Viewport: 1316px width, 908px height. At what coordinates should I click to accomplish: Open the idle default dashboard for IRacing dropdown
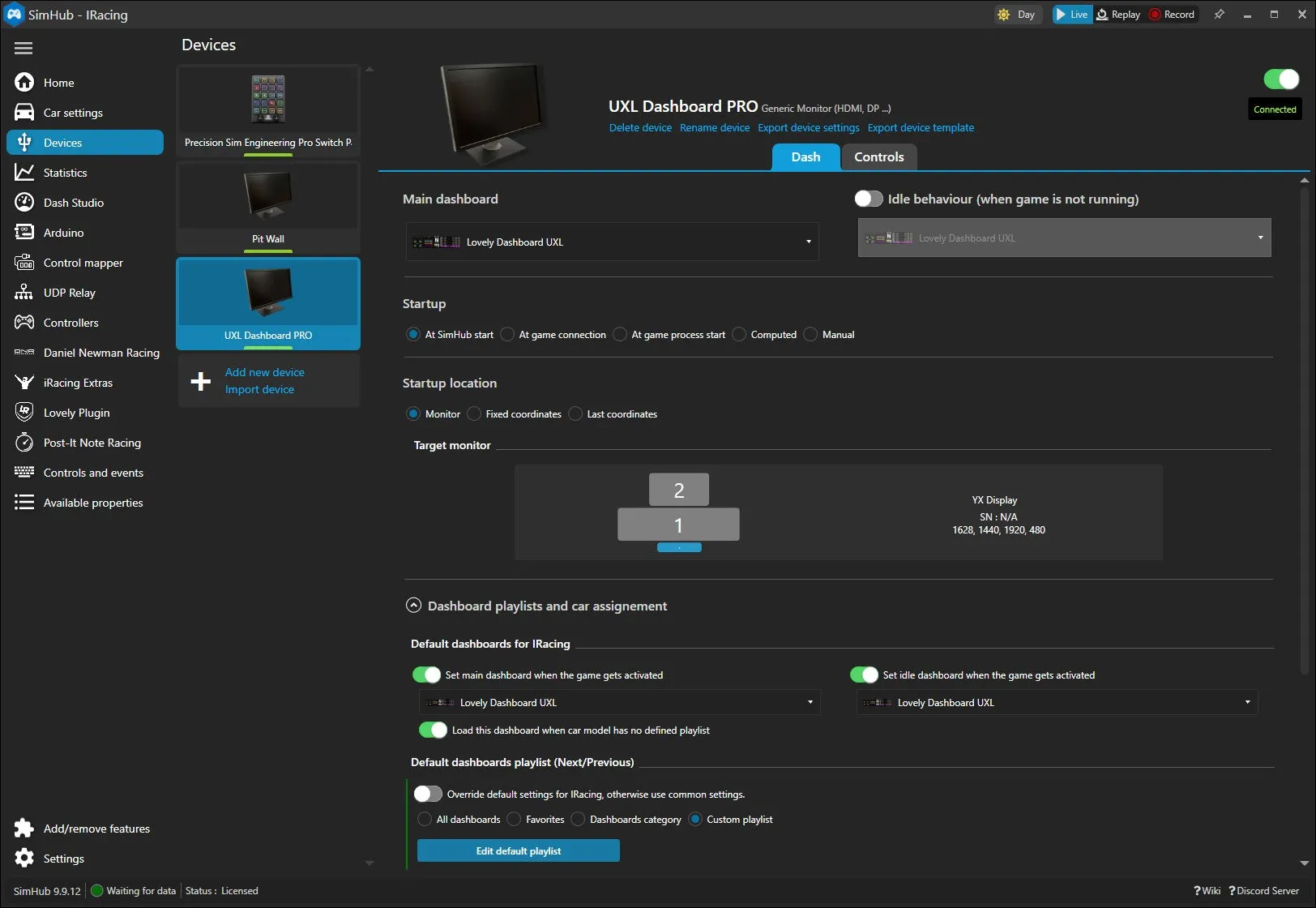(x=1057, y=702)
